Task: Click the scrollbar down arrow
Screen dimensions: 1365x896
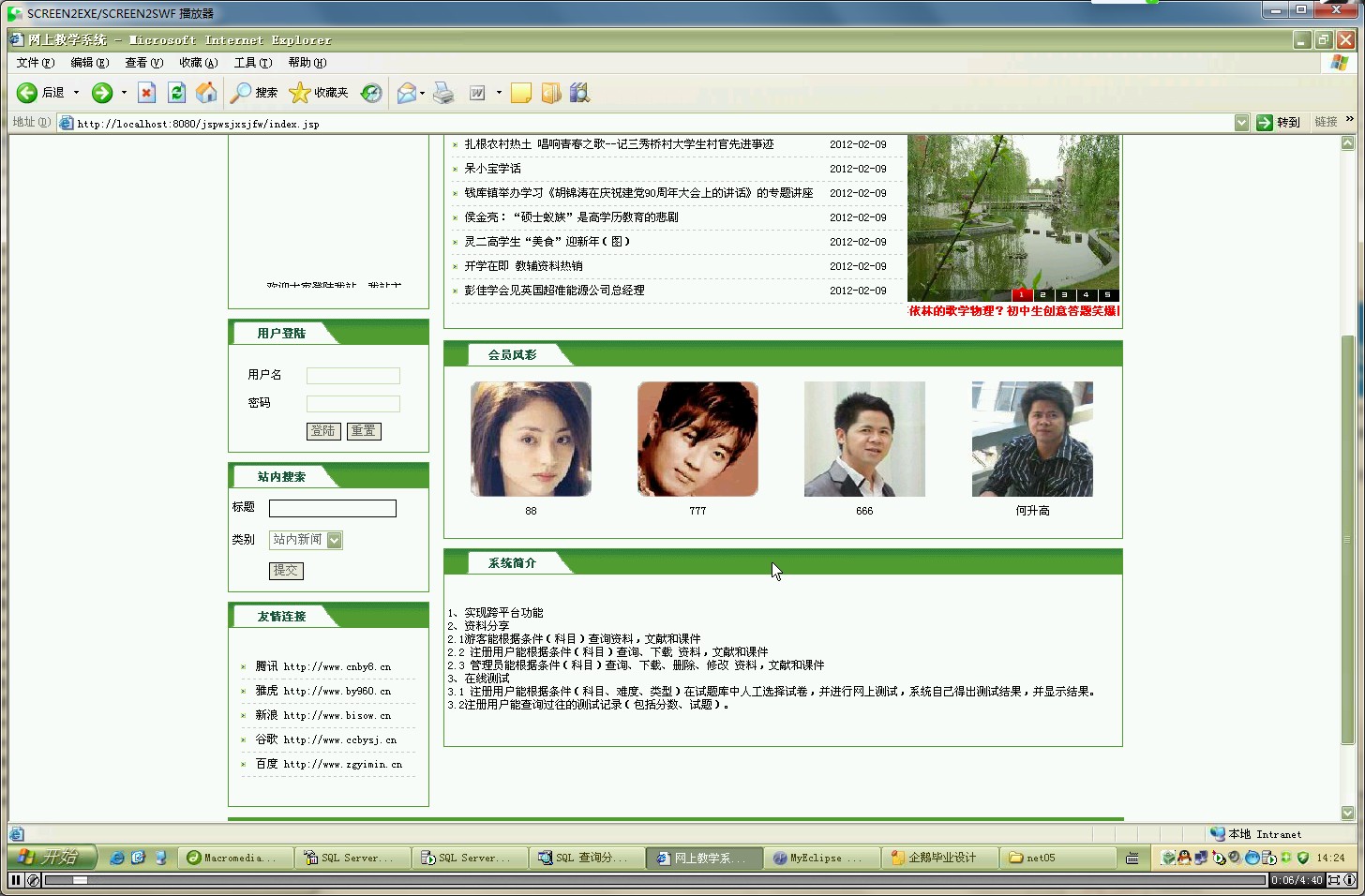Action: 1347,813
